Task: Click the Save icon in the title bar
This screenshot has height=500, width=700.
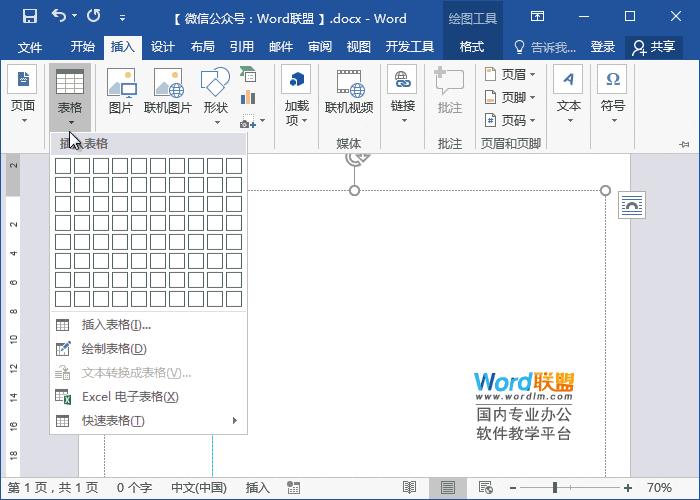Action: [x=29, y=17]
